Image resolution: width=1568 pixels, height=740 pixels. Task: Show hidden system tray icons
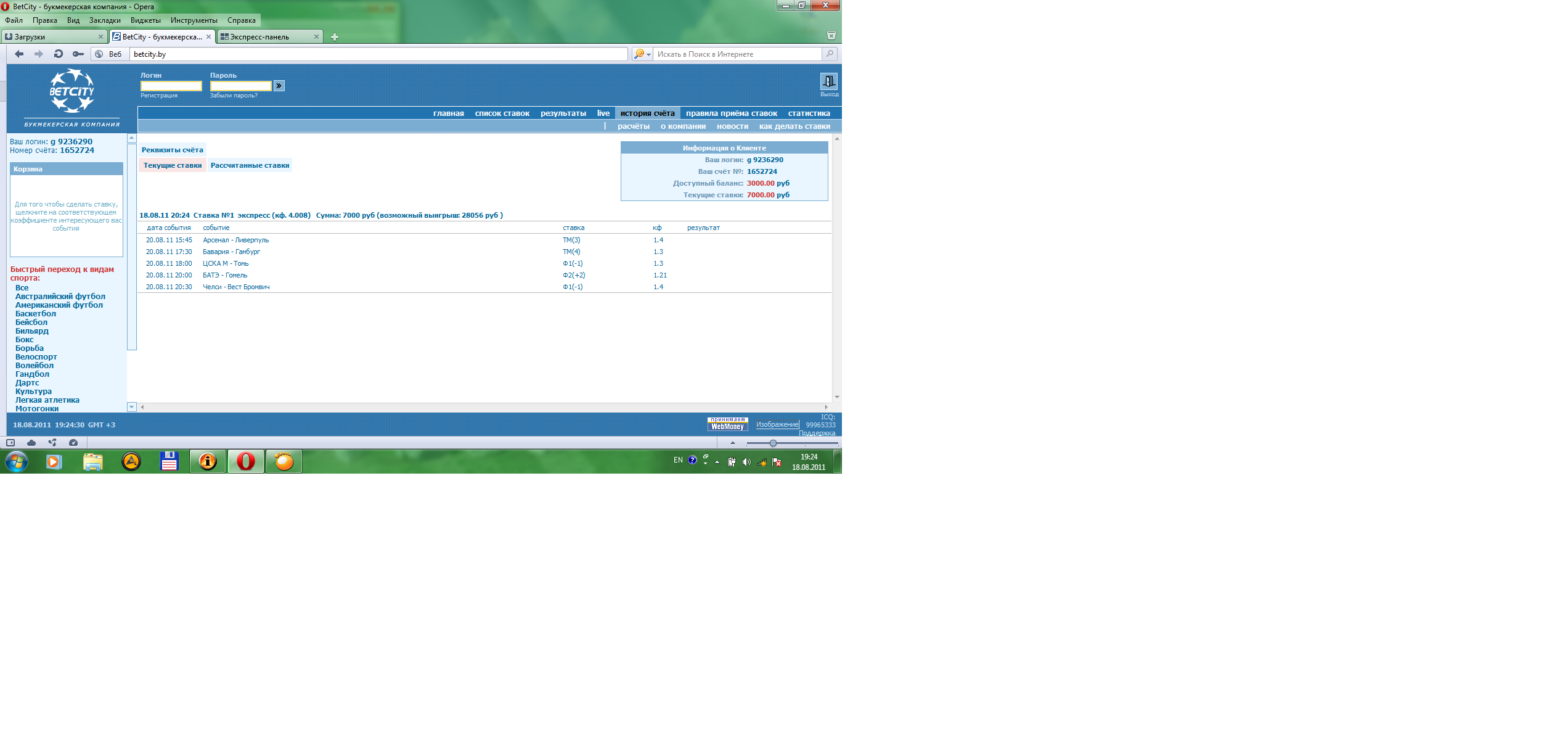click(x=717, y=462)
